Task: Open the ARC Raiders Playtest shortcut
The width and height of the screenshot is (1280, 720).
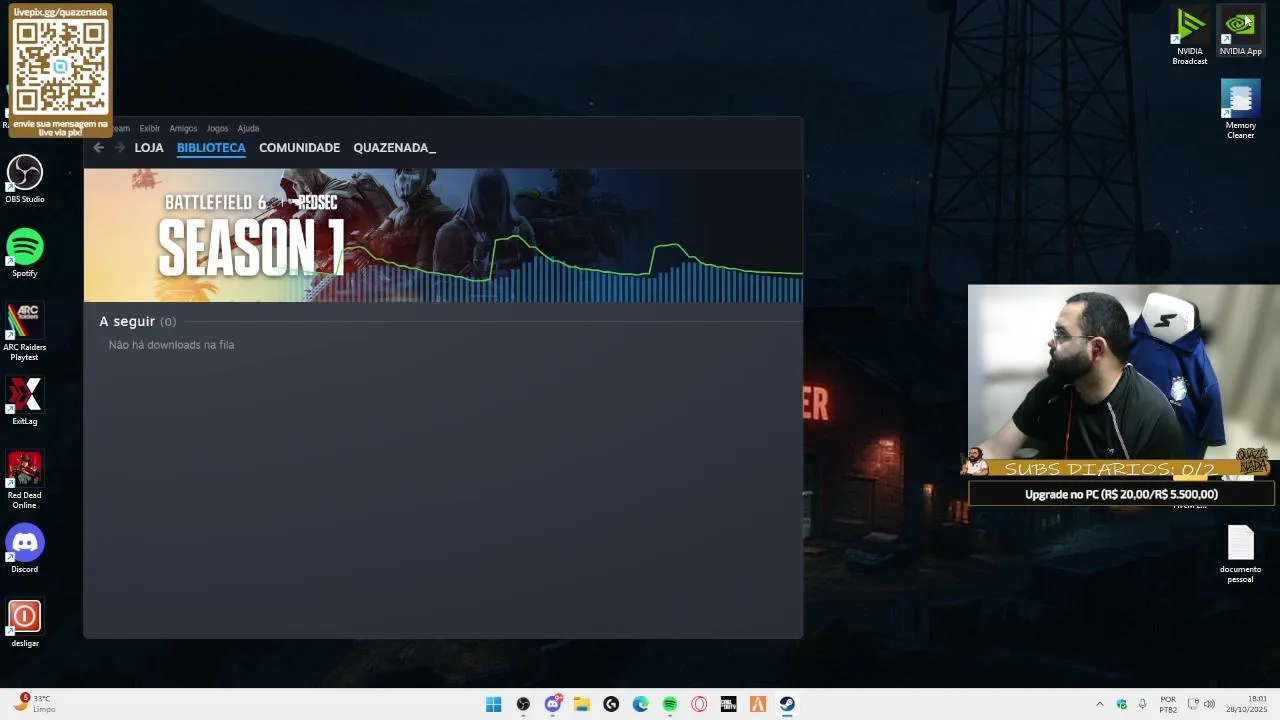Action: 25,332
